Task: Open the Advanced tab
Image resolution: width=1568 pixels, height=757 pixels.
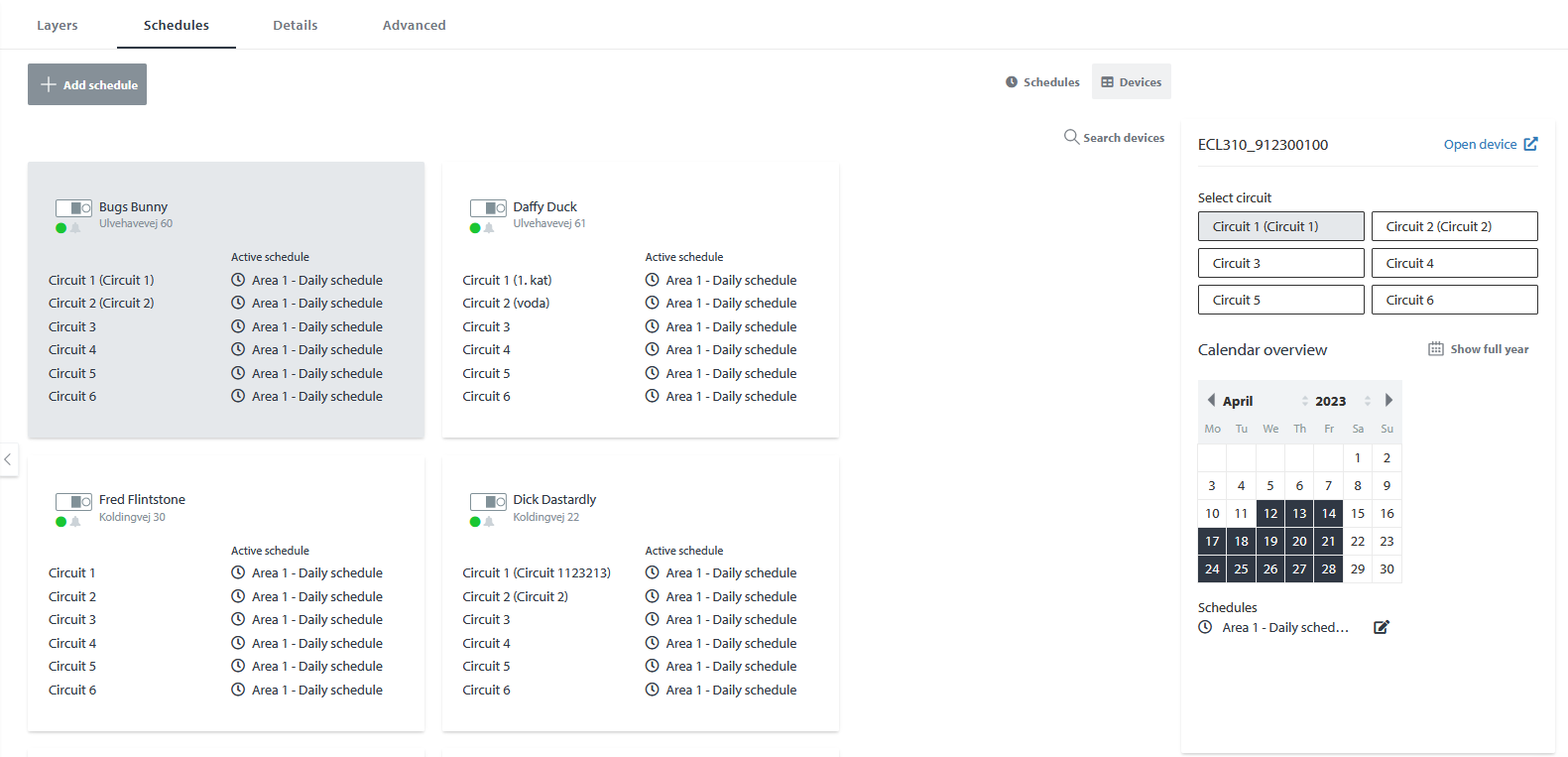Action: (414, 25)
